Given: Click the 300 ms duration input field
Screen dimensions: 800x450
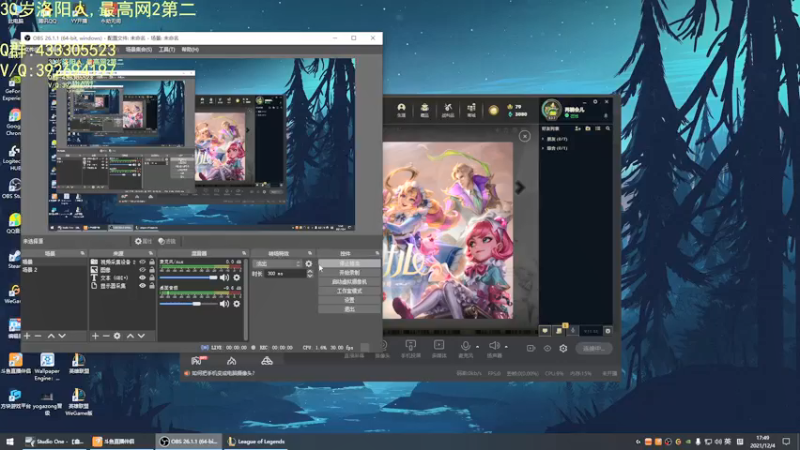Looking at the screenshot, I should coord(285,274).
